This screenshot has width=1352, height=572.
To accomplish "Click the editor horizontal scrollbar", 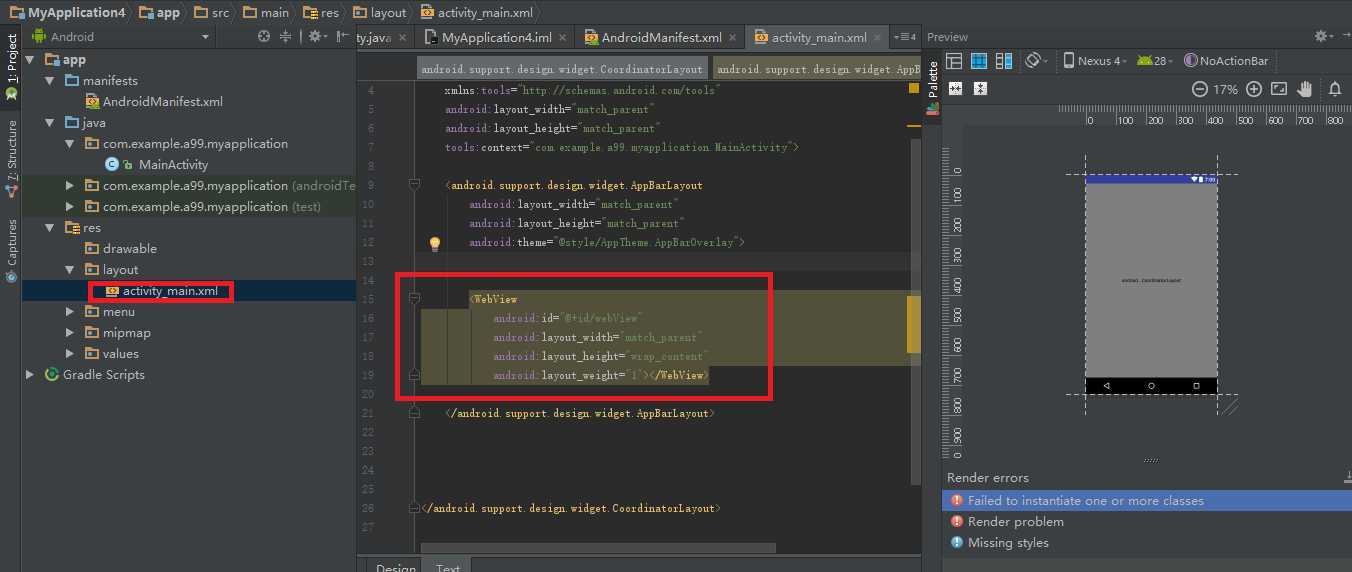I will click(598, 548).
